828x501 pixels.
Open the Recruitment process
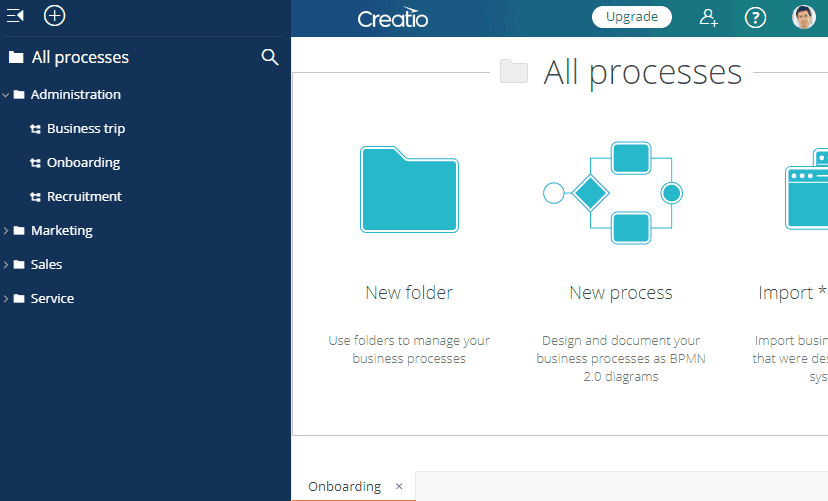84,196
